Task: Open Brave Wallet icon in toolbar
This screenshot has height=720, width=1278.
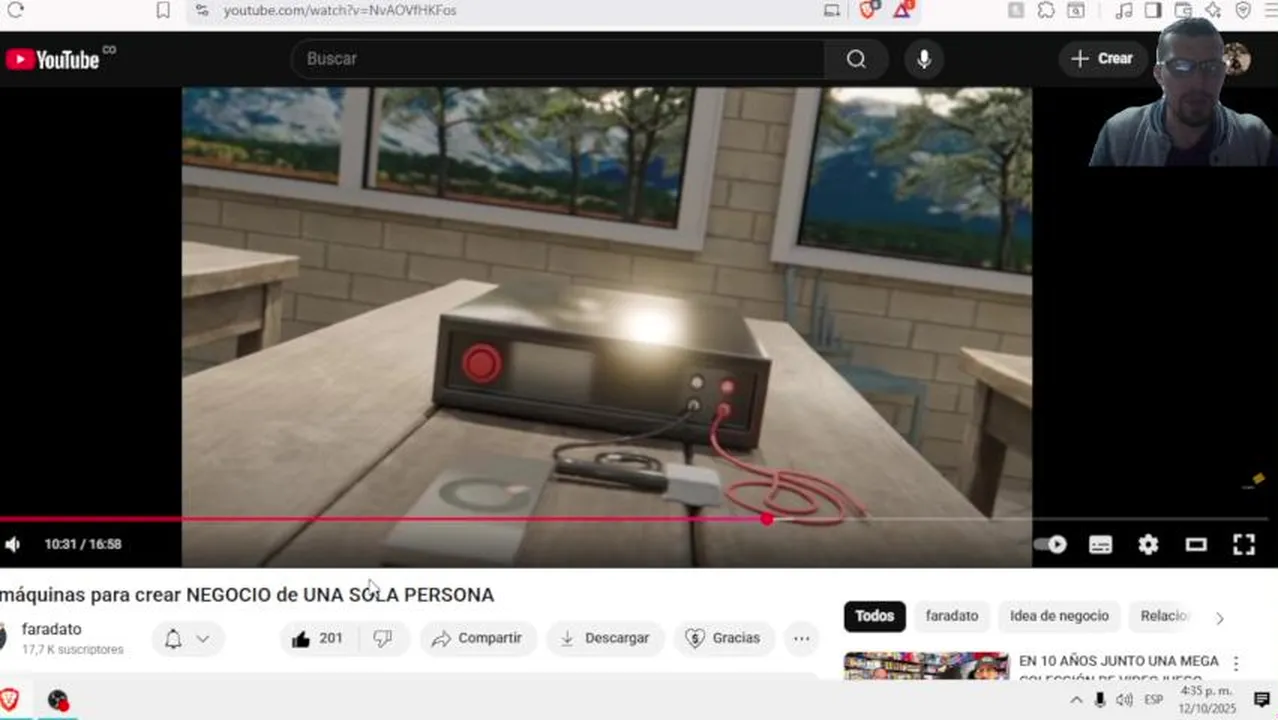Action: [x=1183, y=10]
